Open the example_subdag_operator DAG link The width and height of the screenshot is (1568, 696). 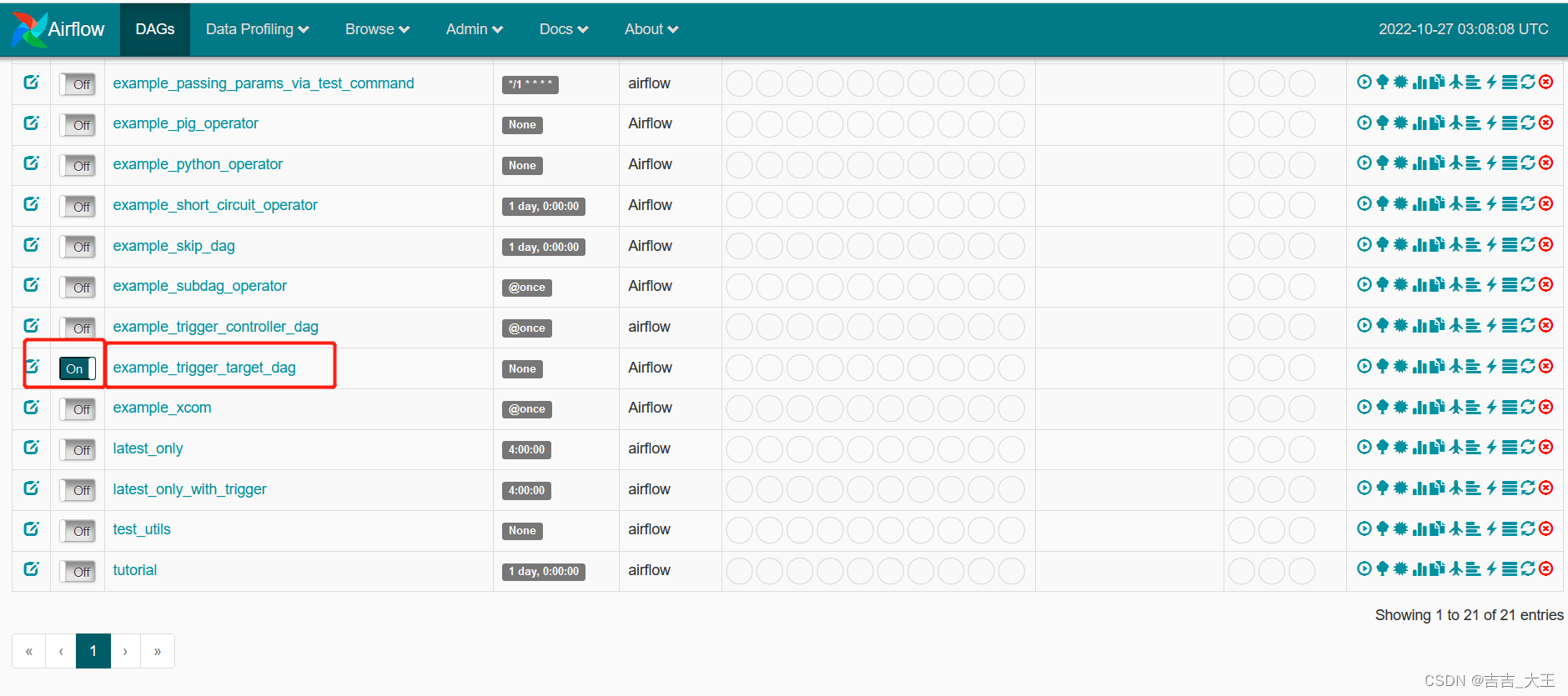click(x=200, y=286)
